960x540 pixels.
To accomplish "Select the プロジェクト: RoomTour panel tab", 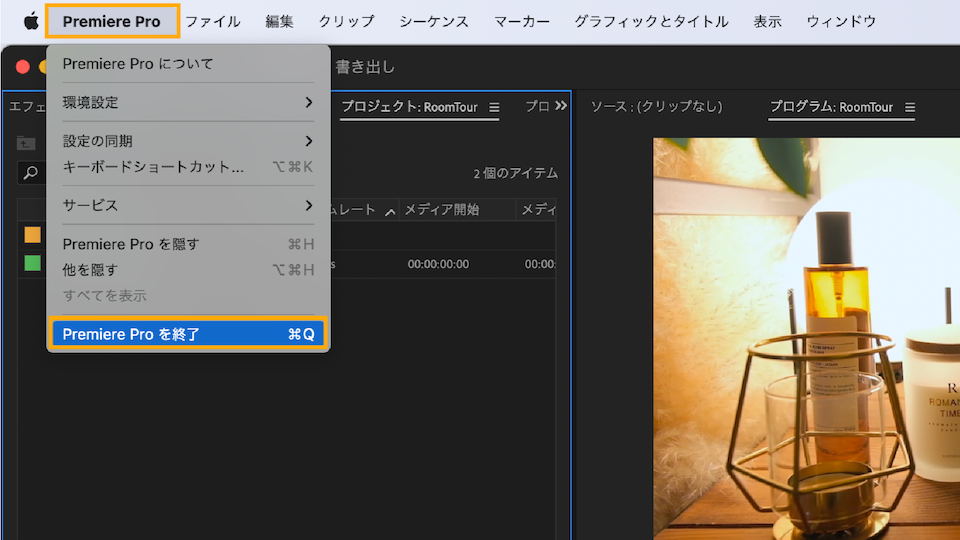I will [409, 107].
